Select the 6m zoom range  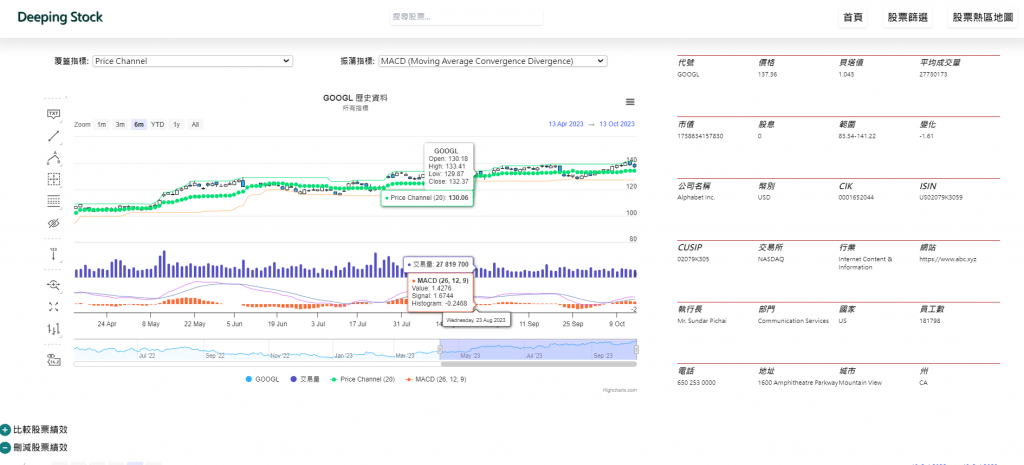click(138, 124)
